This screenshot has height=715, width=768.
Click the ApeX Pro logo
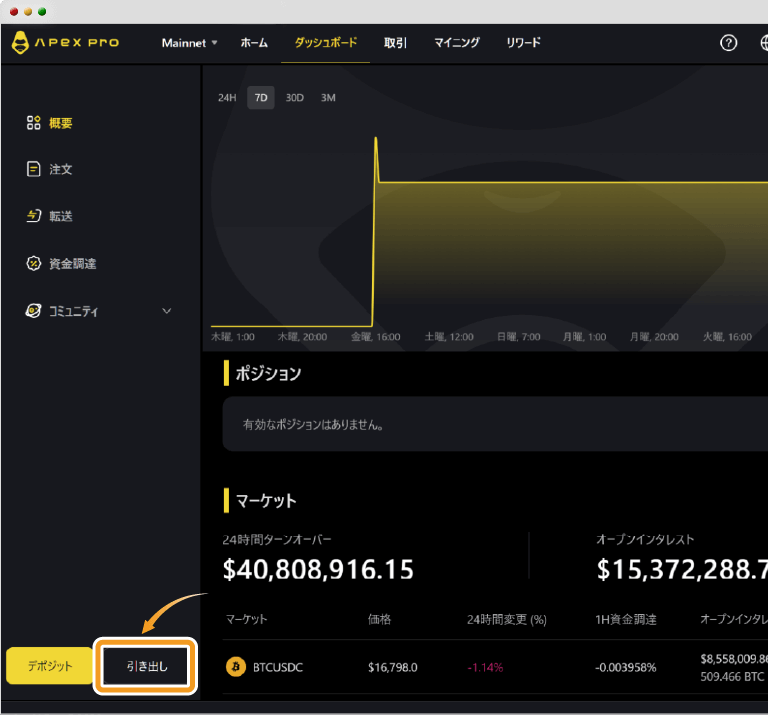[x=65, y=43]
